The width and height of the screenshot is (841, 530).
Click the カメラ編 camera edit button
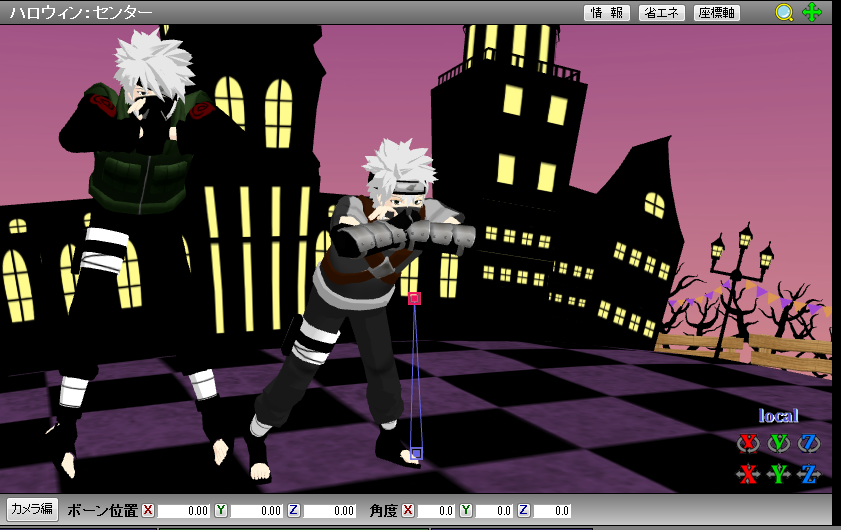(32, 509)
